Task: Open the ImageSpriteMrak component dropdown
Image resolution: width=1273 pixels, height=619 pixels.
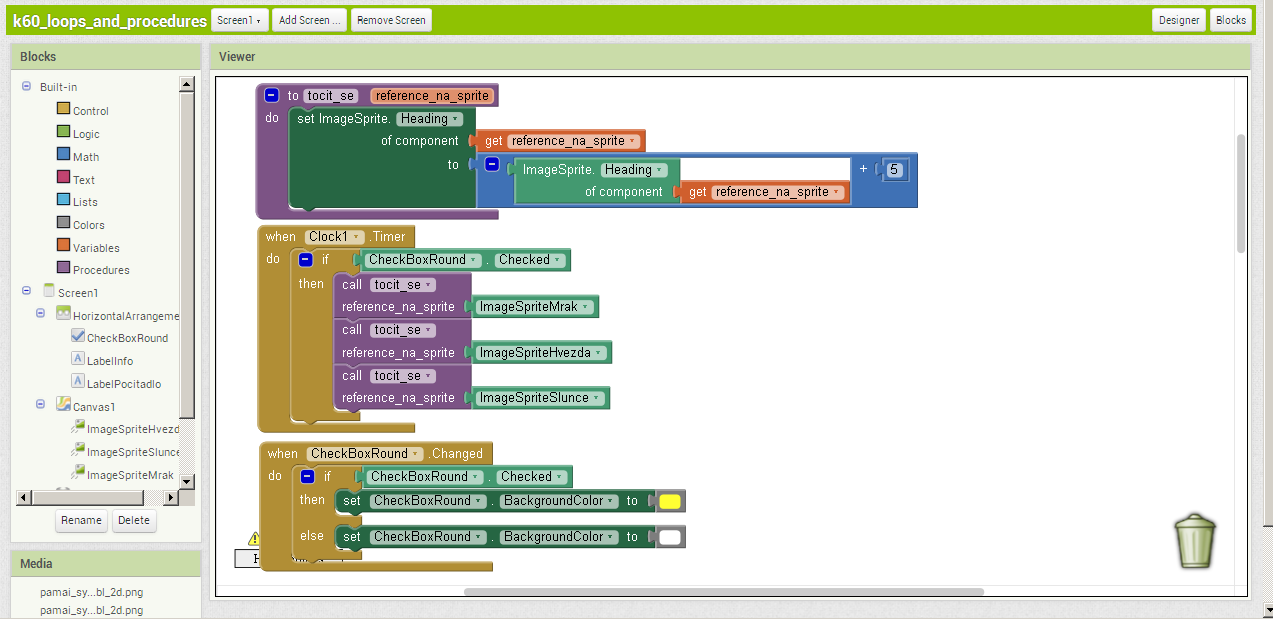Action: [x=535, y=307]
